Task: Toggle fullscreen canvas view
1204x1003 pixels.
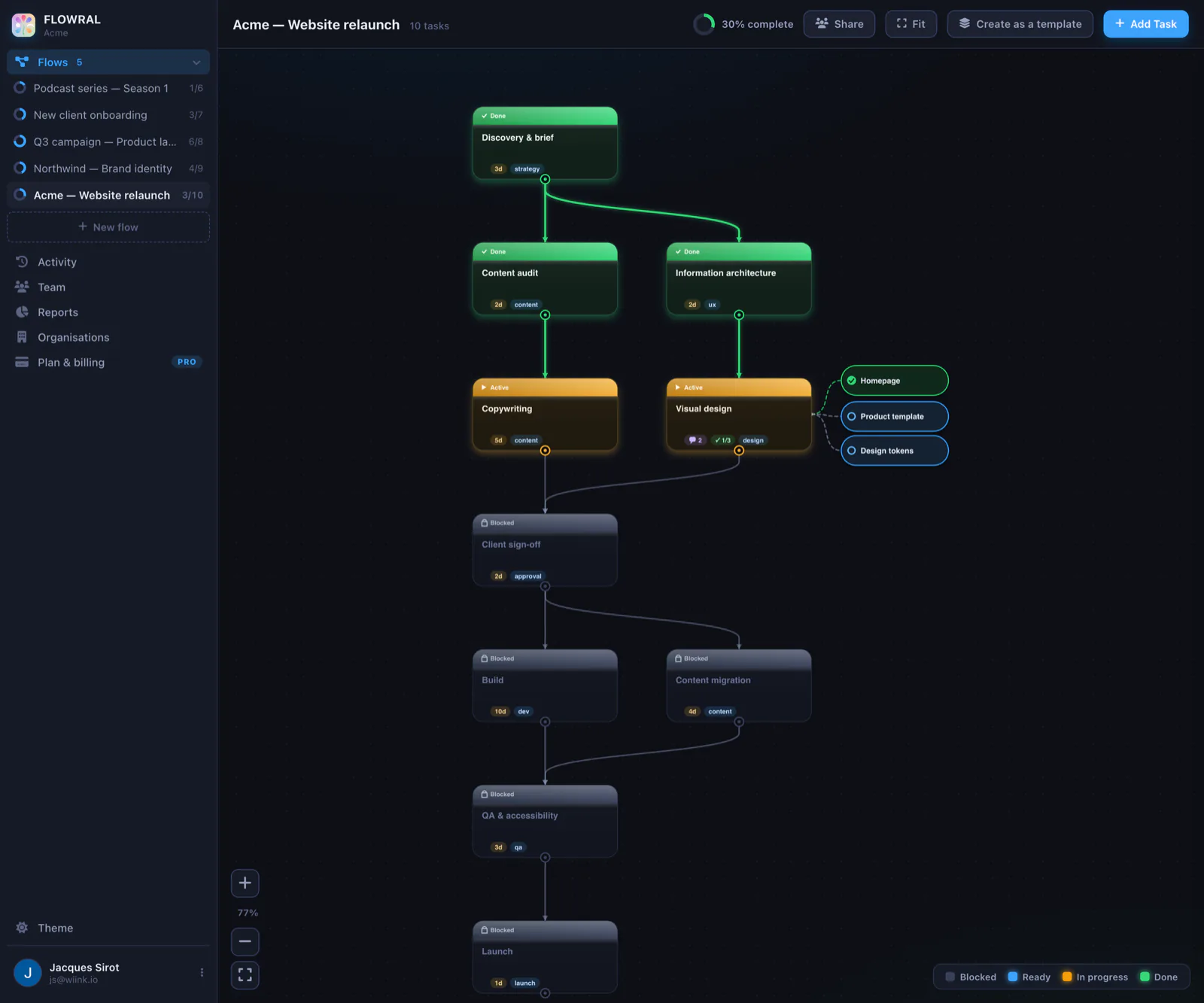Action: [245, 975]
